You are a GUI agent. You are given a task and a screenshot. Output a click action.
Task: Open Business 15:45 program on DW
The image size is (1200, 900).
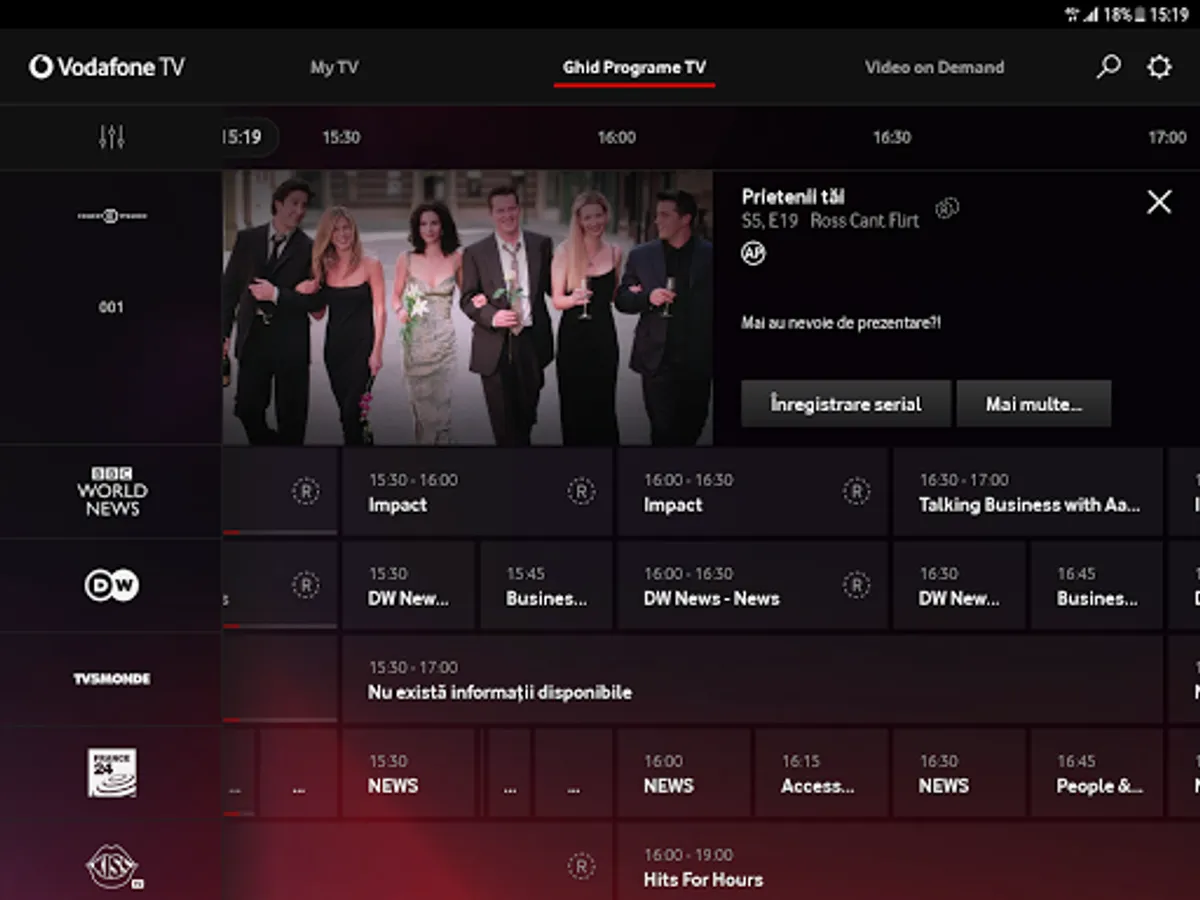point(546,585)
